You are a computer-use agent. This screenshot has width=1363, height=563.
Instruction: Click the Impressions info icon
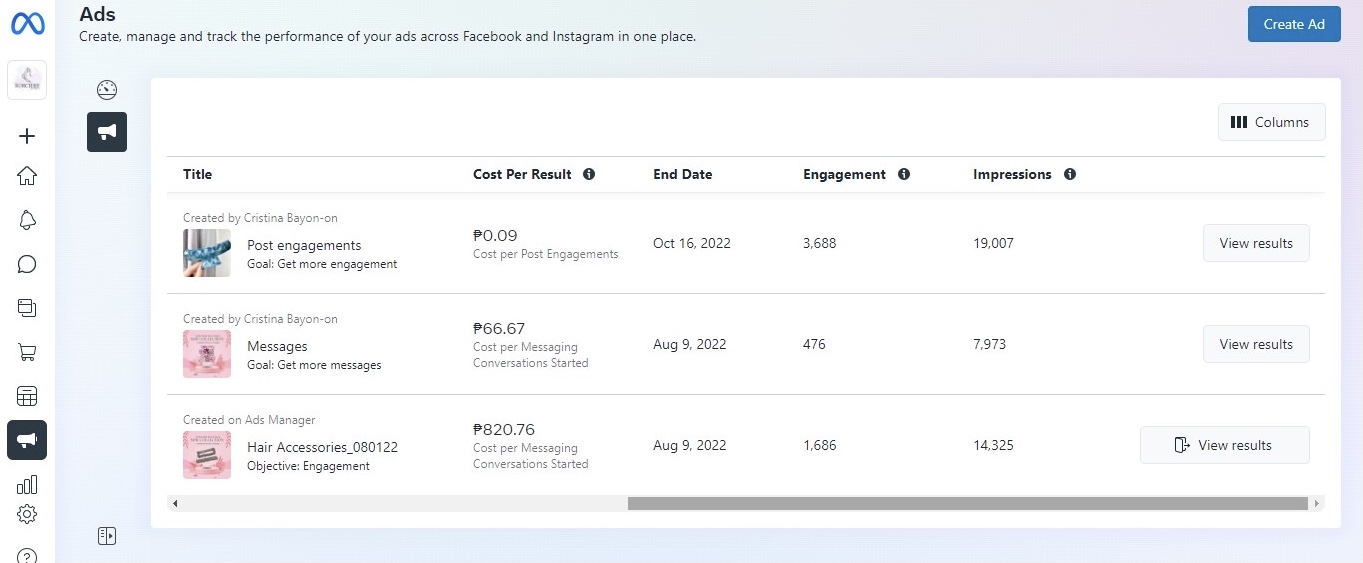click(x=1070, y=174)
